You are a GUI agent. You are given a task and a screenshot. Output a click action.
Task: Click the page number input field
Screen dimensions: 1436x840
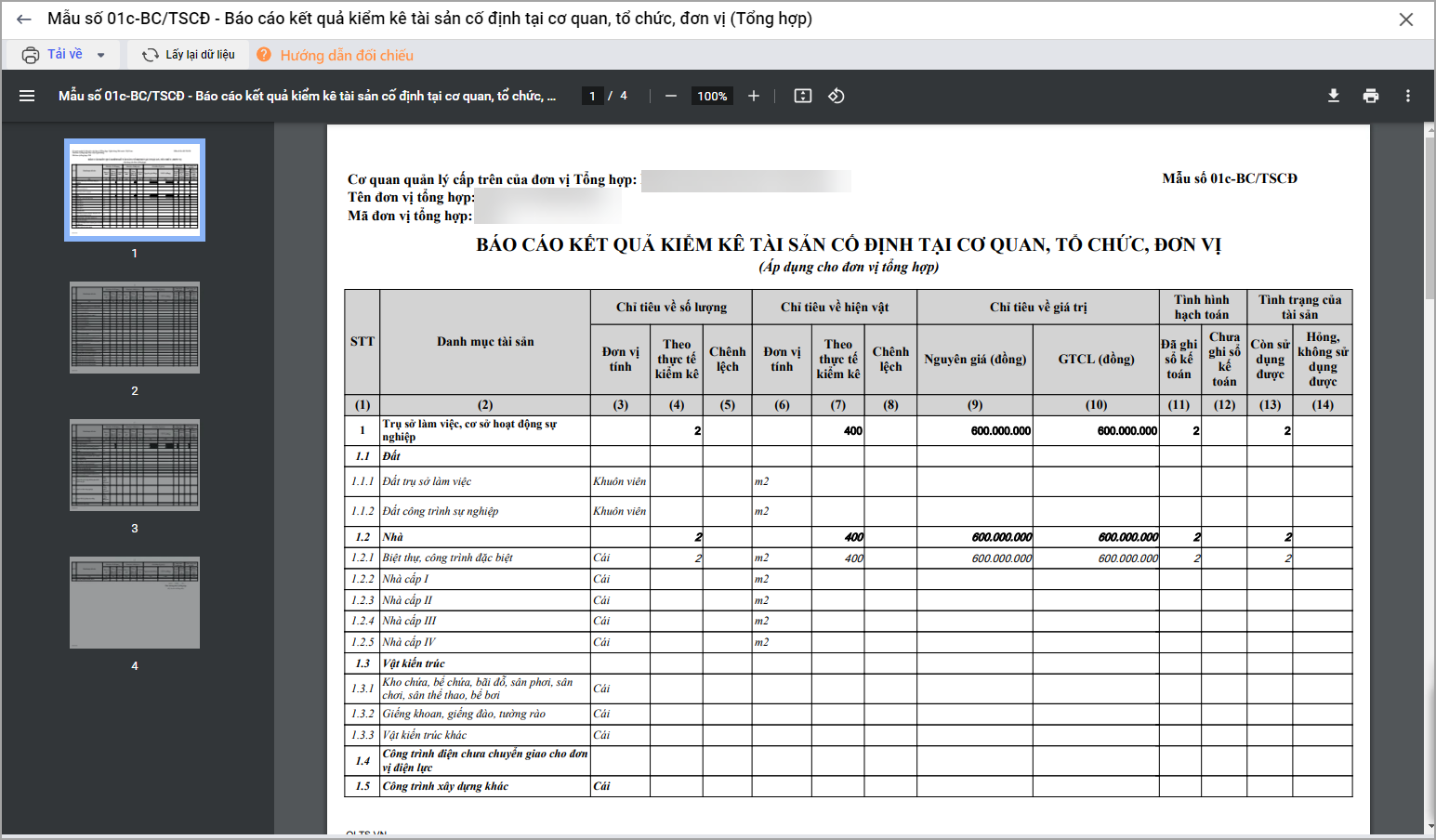[592, 96]
